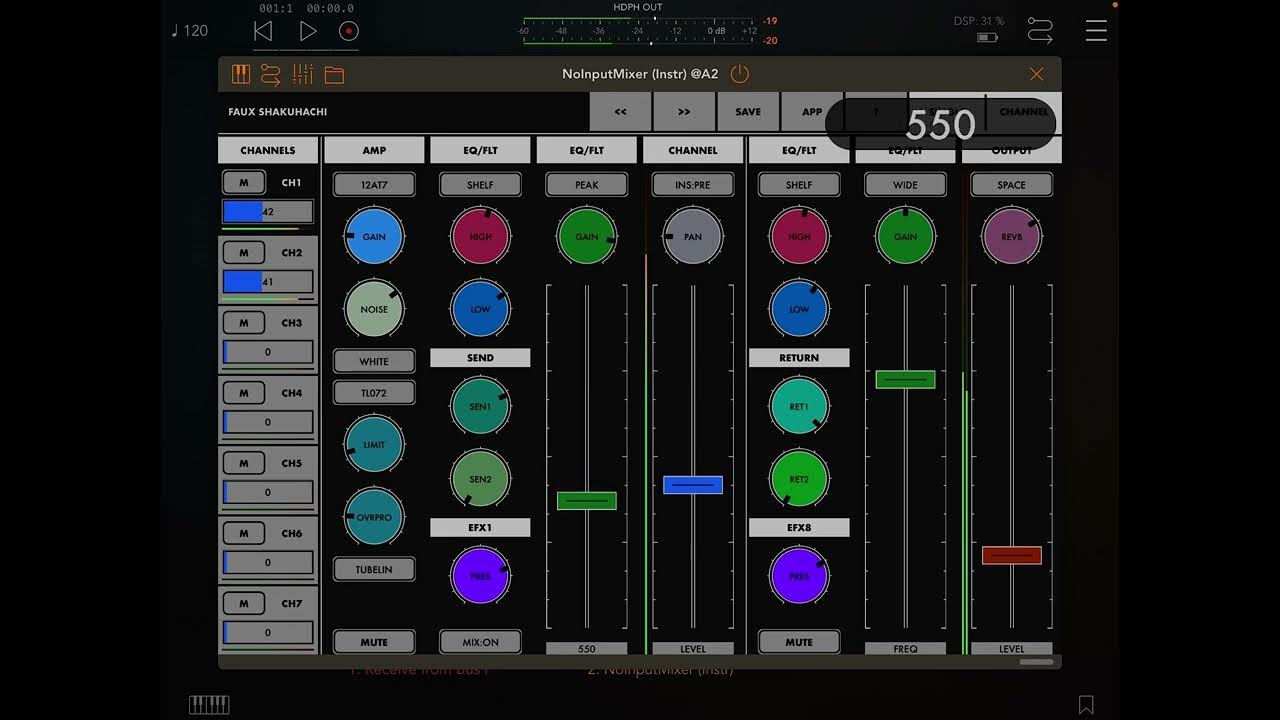Click the green PEAK GAIN knob
The height and width of the screenshot is (720, 1280).
(x=587, y=237)
